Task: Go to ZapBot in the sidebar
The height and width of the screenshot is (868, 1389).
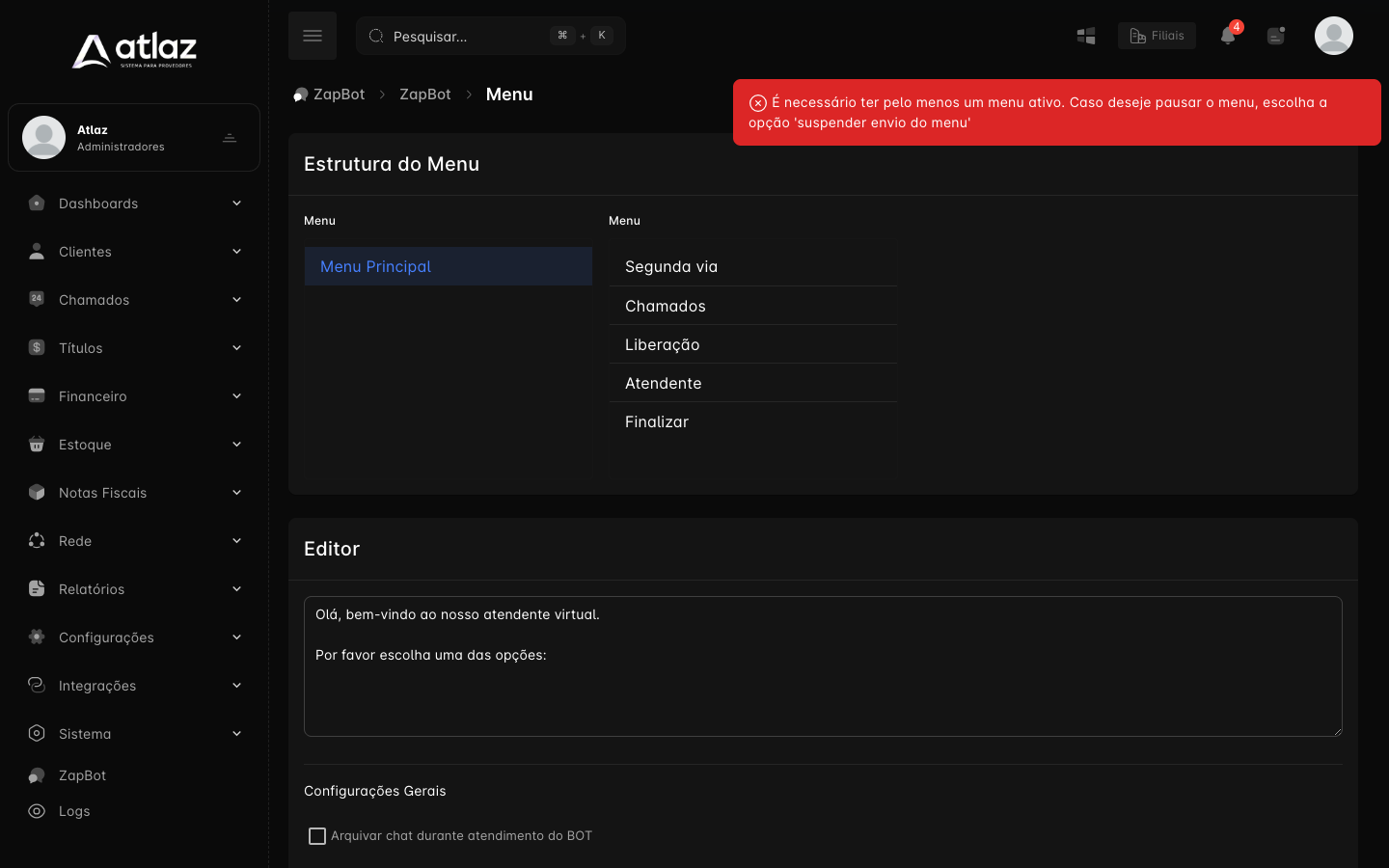Action: pos(82,775)
